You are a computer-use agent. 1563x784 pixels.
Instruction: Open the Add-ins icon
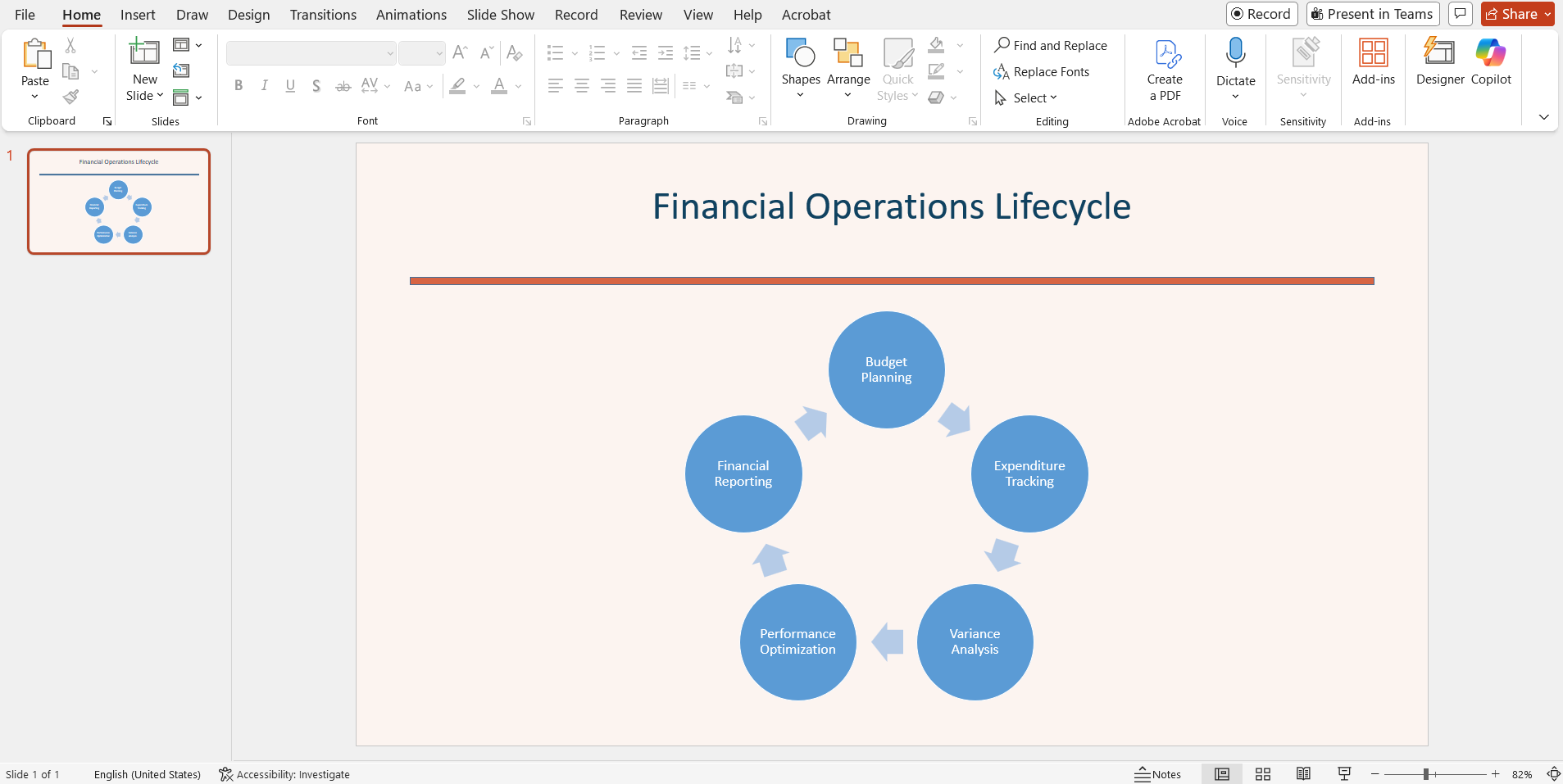pyautogui.click(x=1374, y=53)
